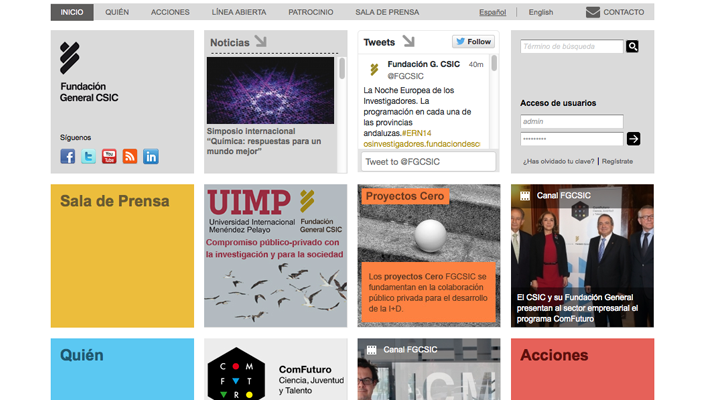The image size is (701, 400).
Task: Open the purple chemistry news image
Action: click(x=270, y=90)
